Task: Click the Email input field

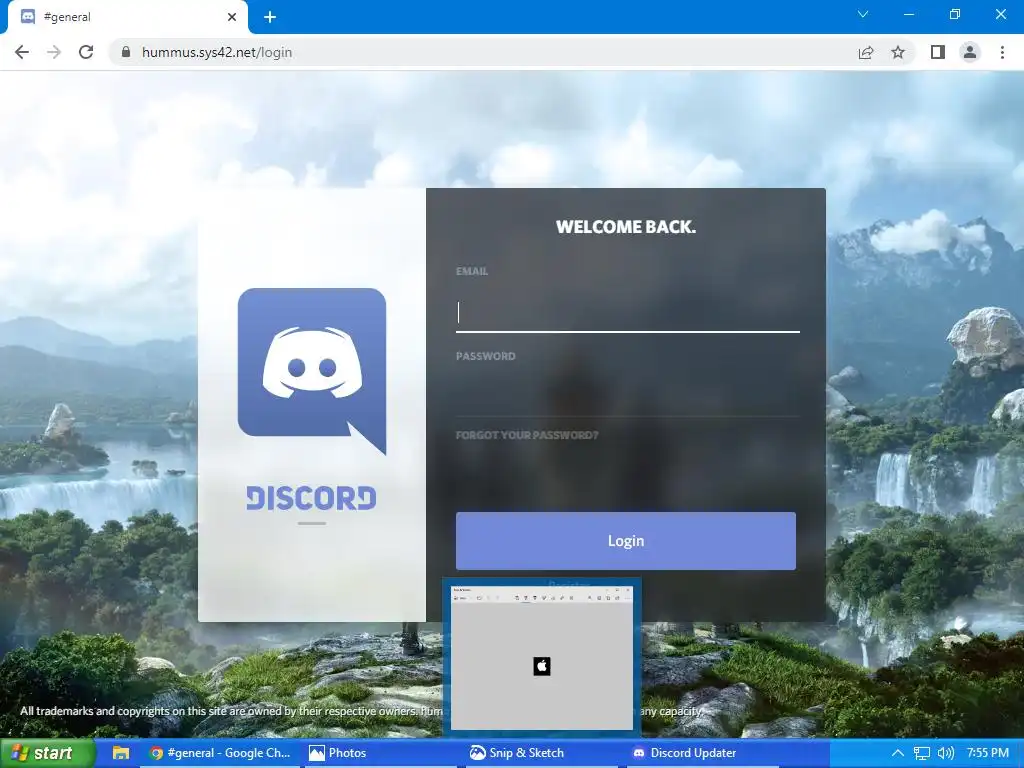Action: (x=628, y=313)
